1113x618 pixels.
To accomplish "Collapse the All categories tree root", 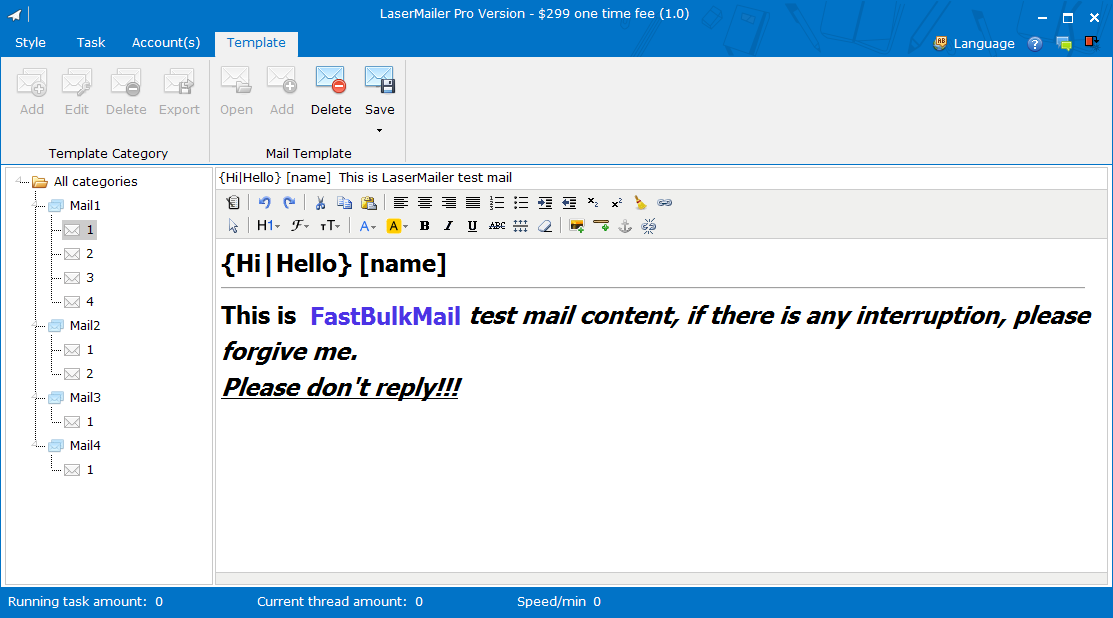I will [x=20, y=182].
